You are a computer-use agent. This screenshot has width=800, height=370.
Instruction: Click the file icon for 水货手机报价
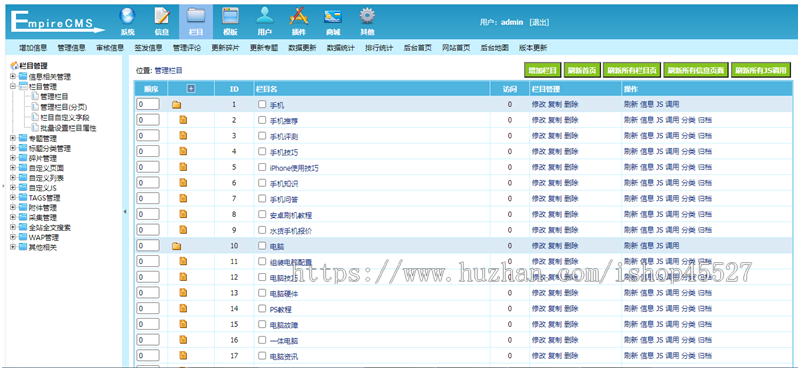(183, 230)
